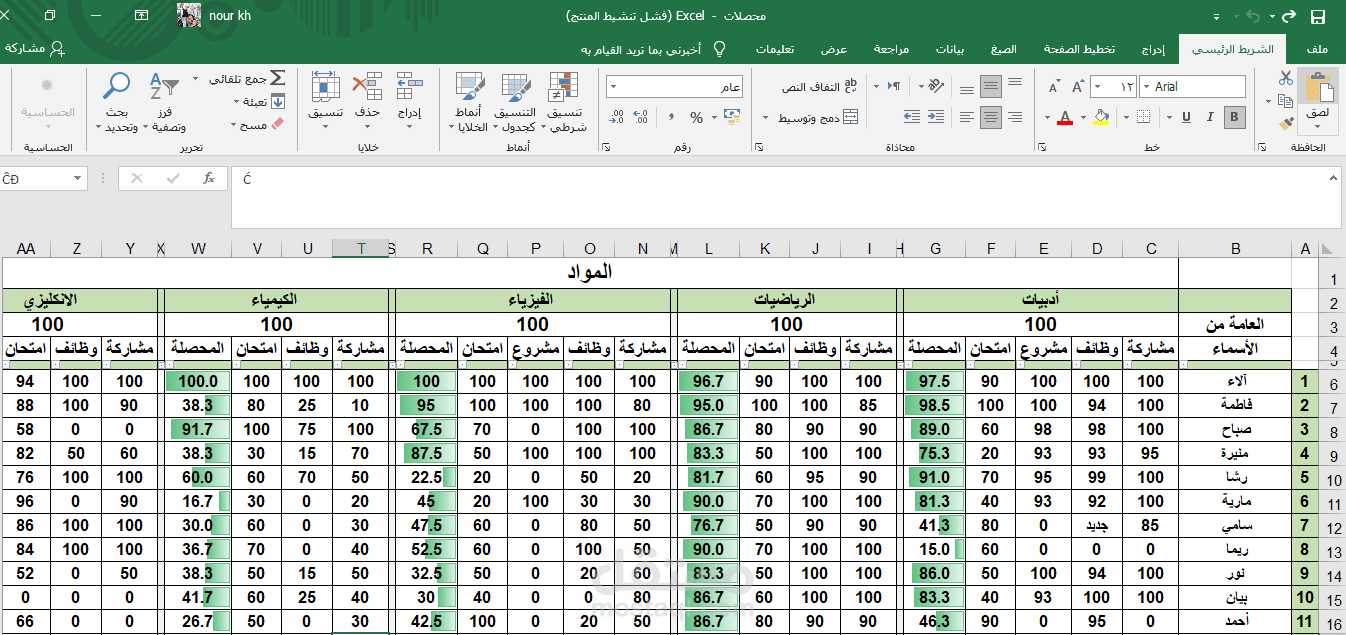Apply the red font color

pyautogui.click(x=1064, y=118)
